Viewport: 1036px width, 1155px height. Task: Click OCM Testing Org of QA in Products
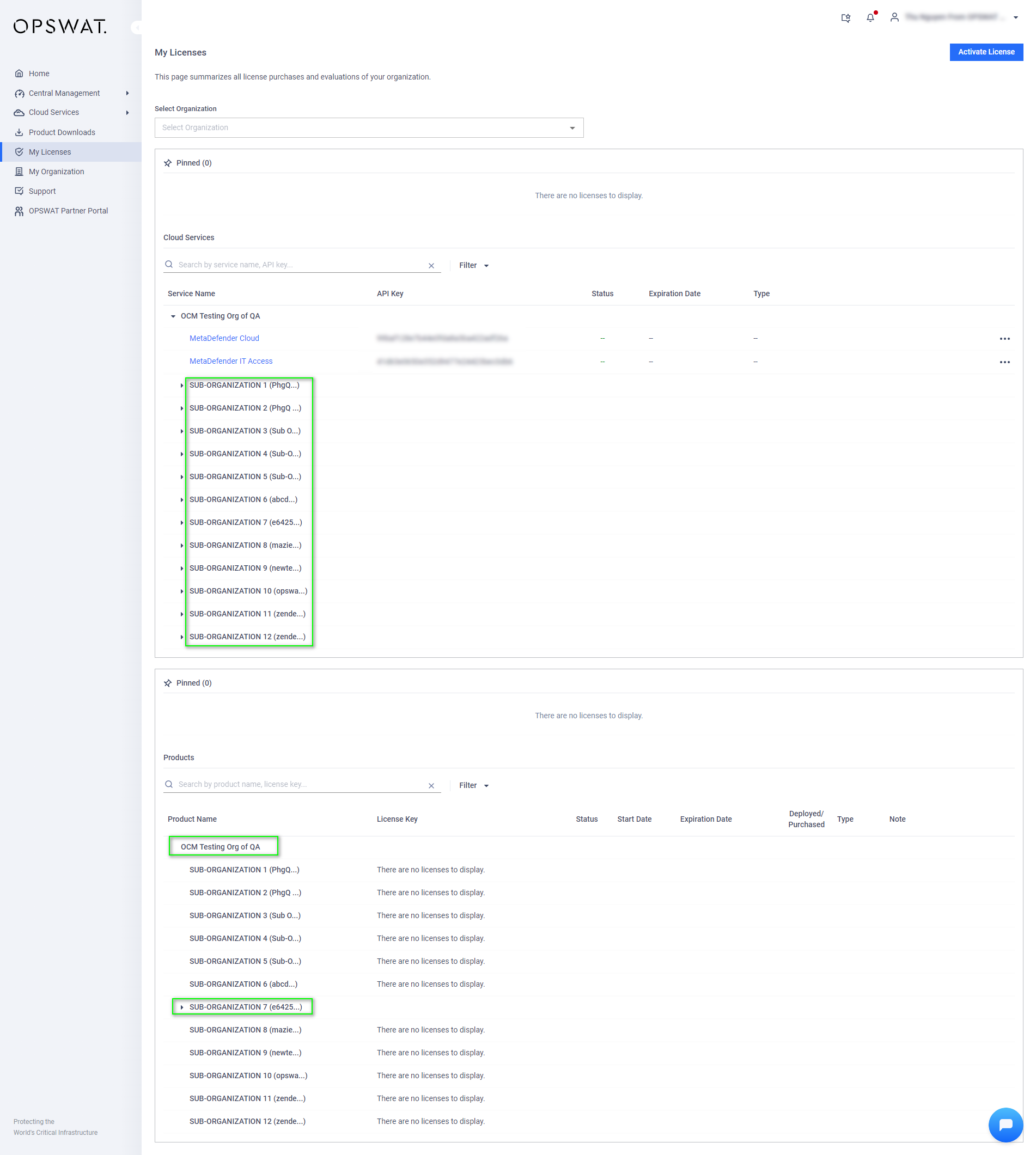coord(220,847)
